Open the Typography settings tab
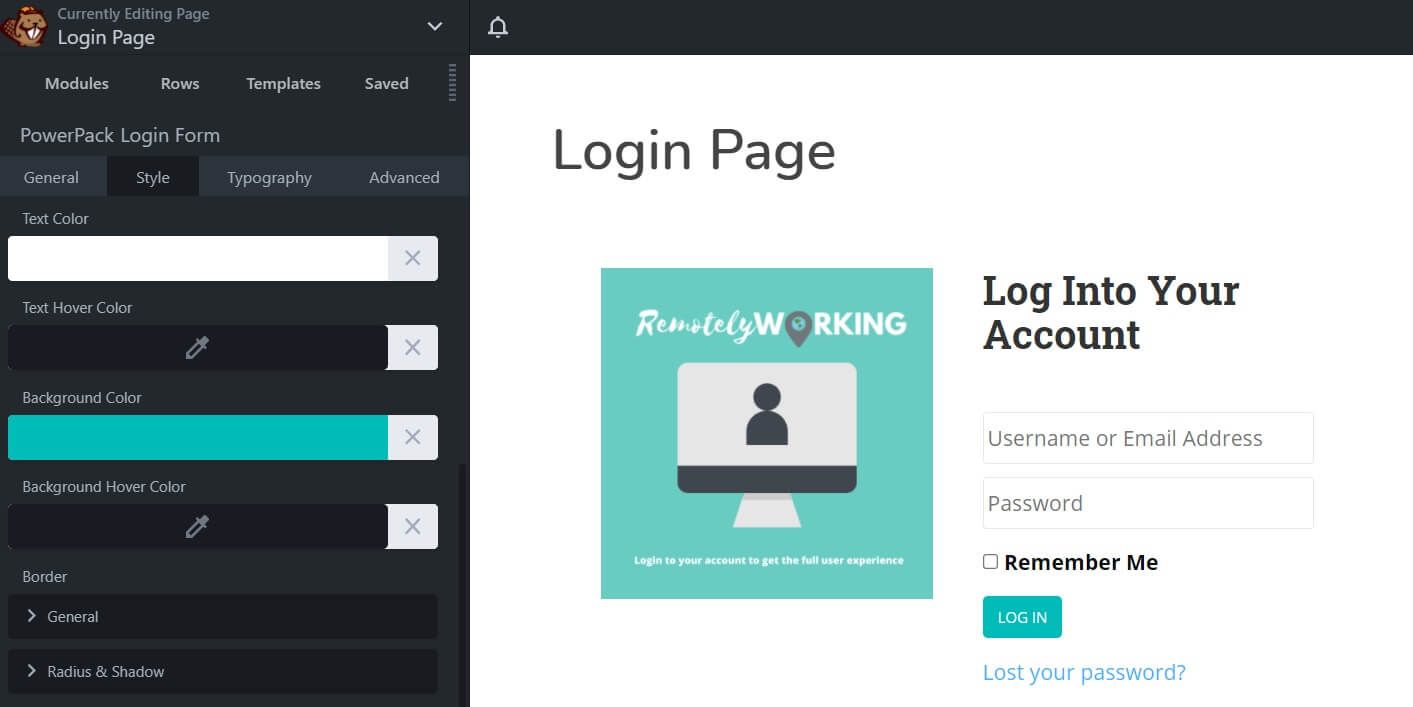The height and width of the screenshot is (707, 1413). click(269, 177)
